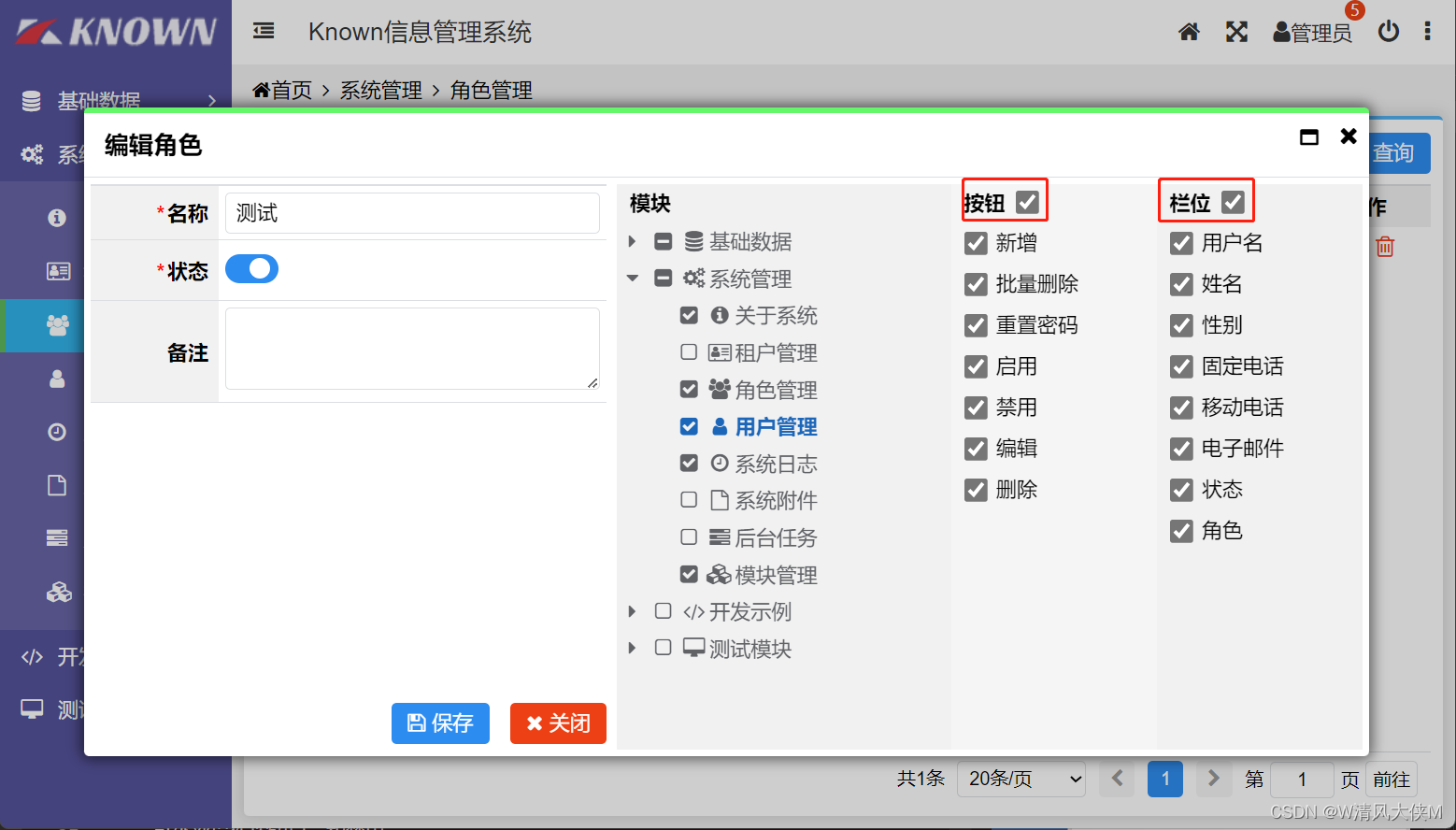This screenshot has height=830, width=1456.
Task: Close the 编辑角色 dialog with X
Action: coord(1349,136)
